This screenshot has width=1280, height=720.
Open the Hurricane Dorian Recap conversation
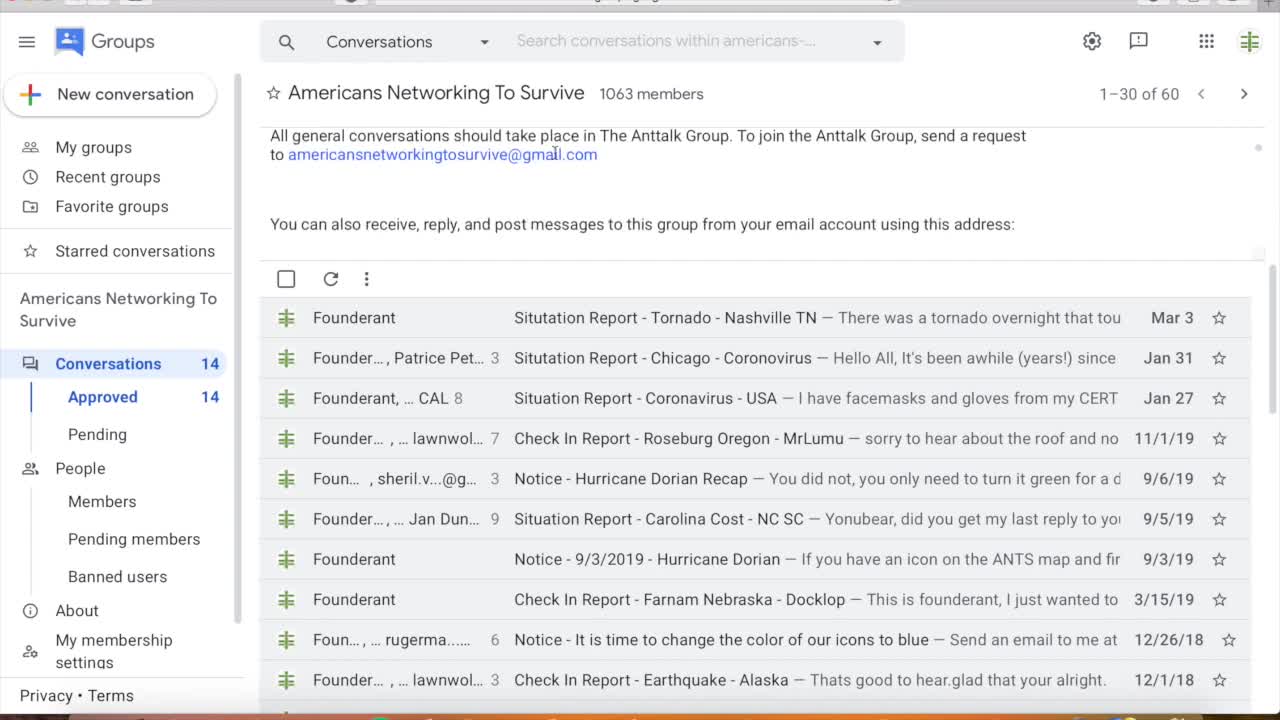[631, 479]
